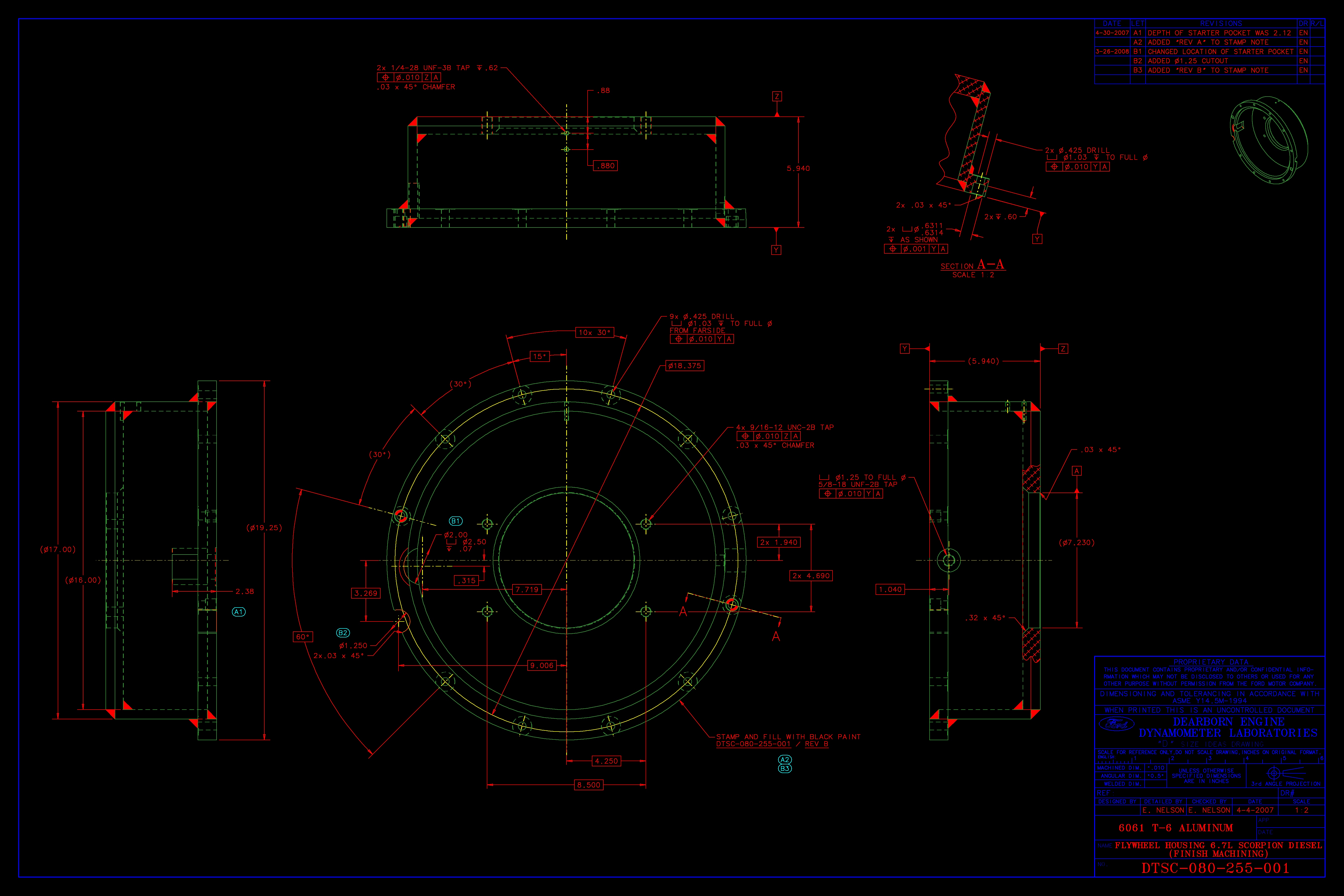The width and height of the screenshot is (1344, 896).
Task: Click the isometric housing preview
Action: [x=1269, y=140]
